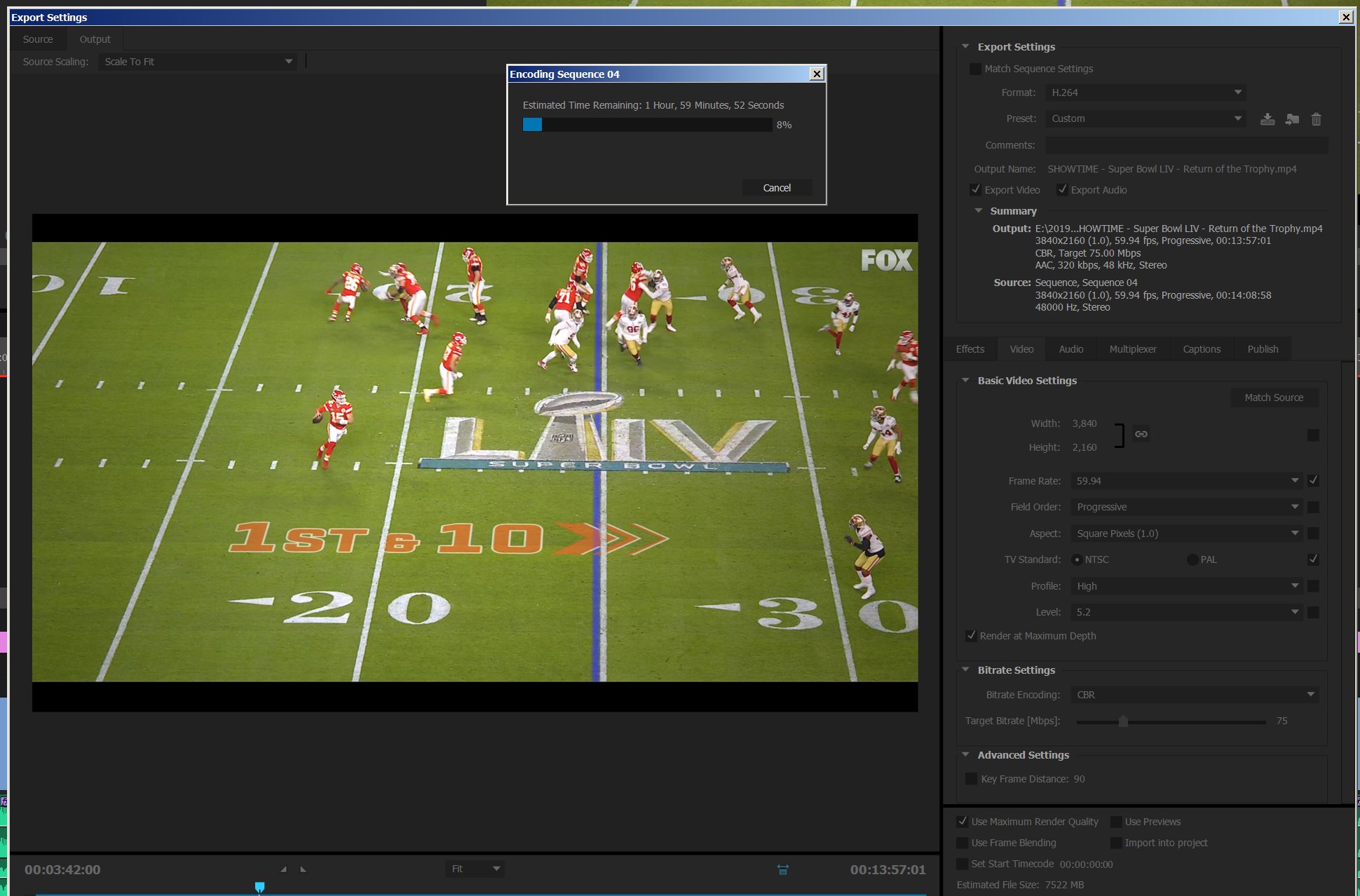Open the Audio tab

(x=1070, y=349)
